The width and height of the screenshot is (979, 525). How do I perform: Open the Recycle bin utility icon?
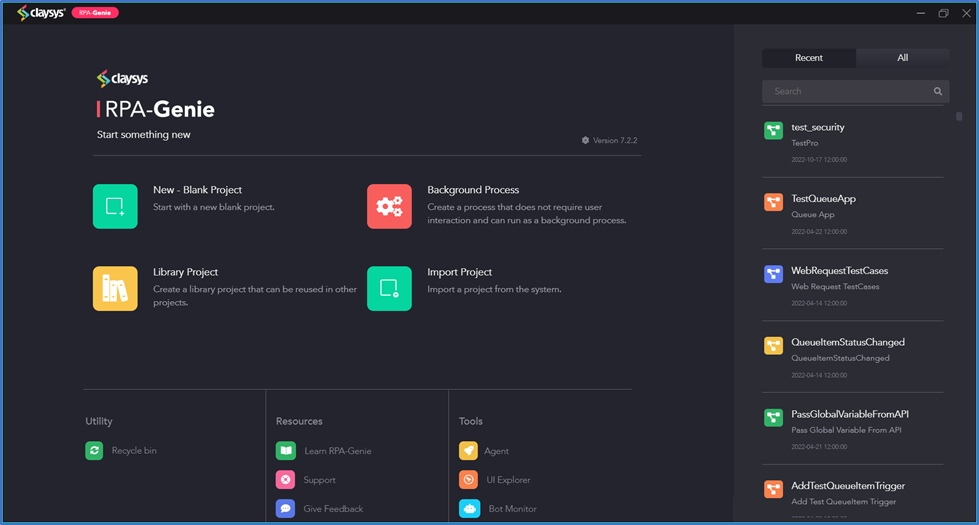click(x=94, y=450)
